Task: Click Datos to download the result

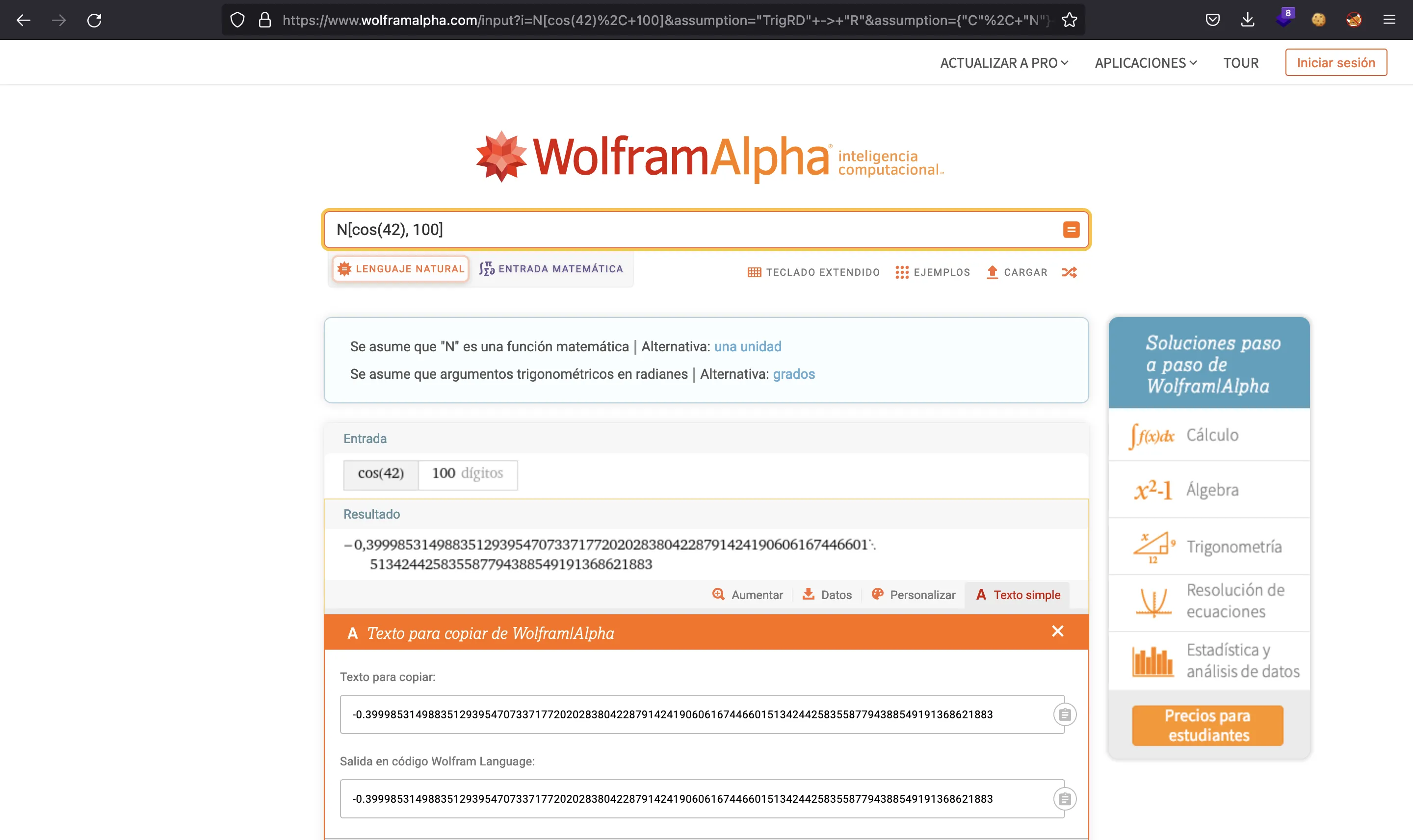Action: (x=827, y=595)
